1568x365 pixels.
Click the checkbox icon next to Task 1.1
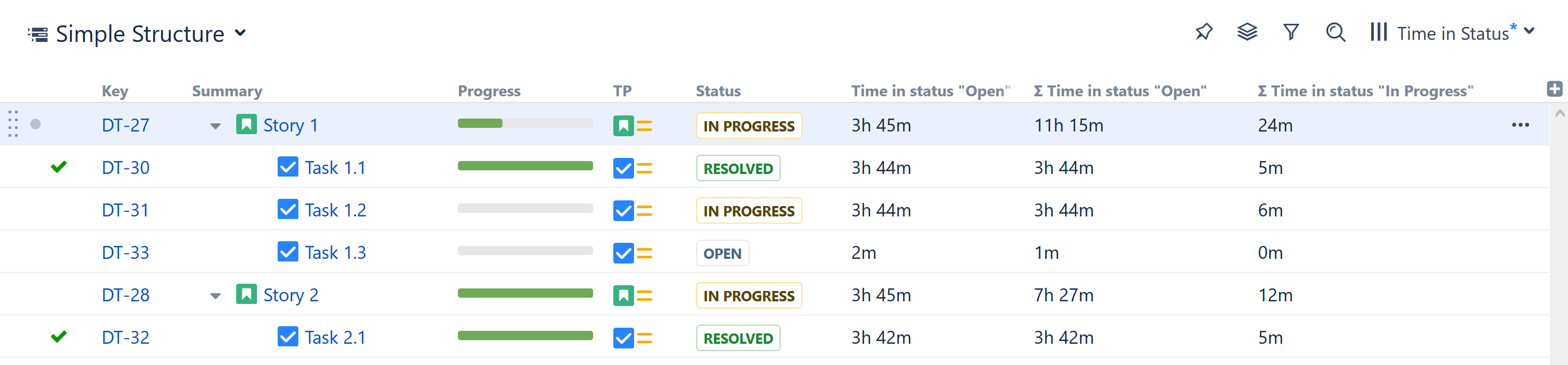coord(287,167)
